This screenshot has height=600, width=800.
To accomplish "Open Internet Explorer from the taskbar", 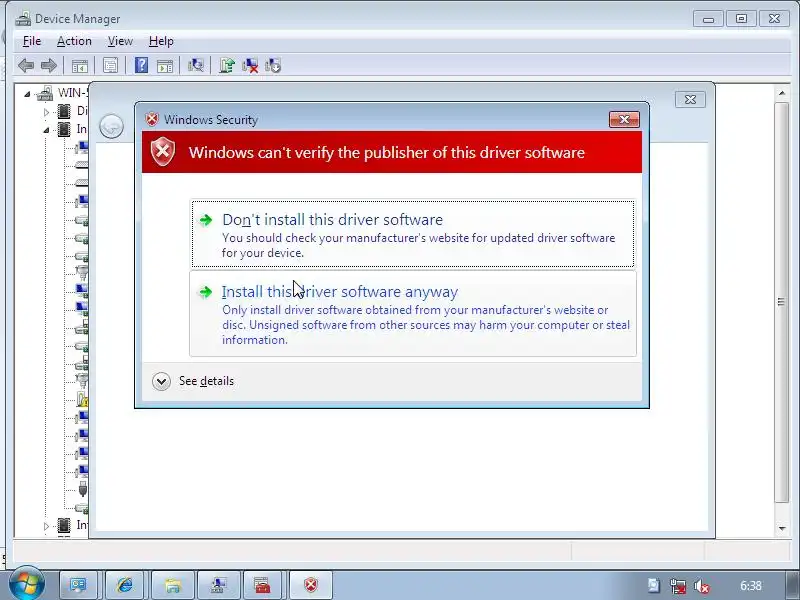I will [x=125, y=585].
